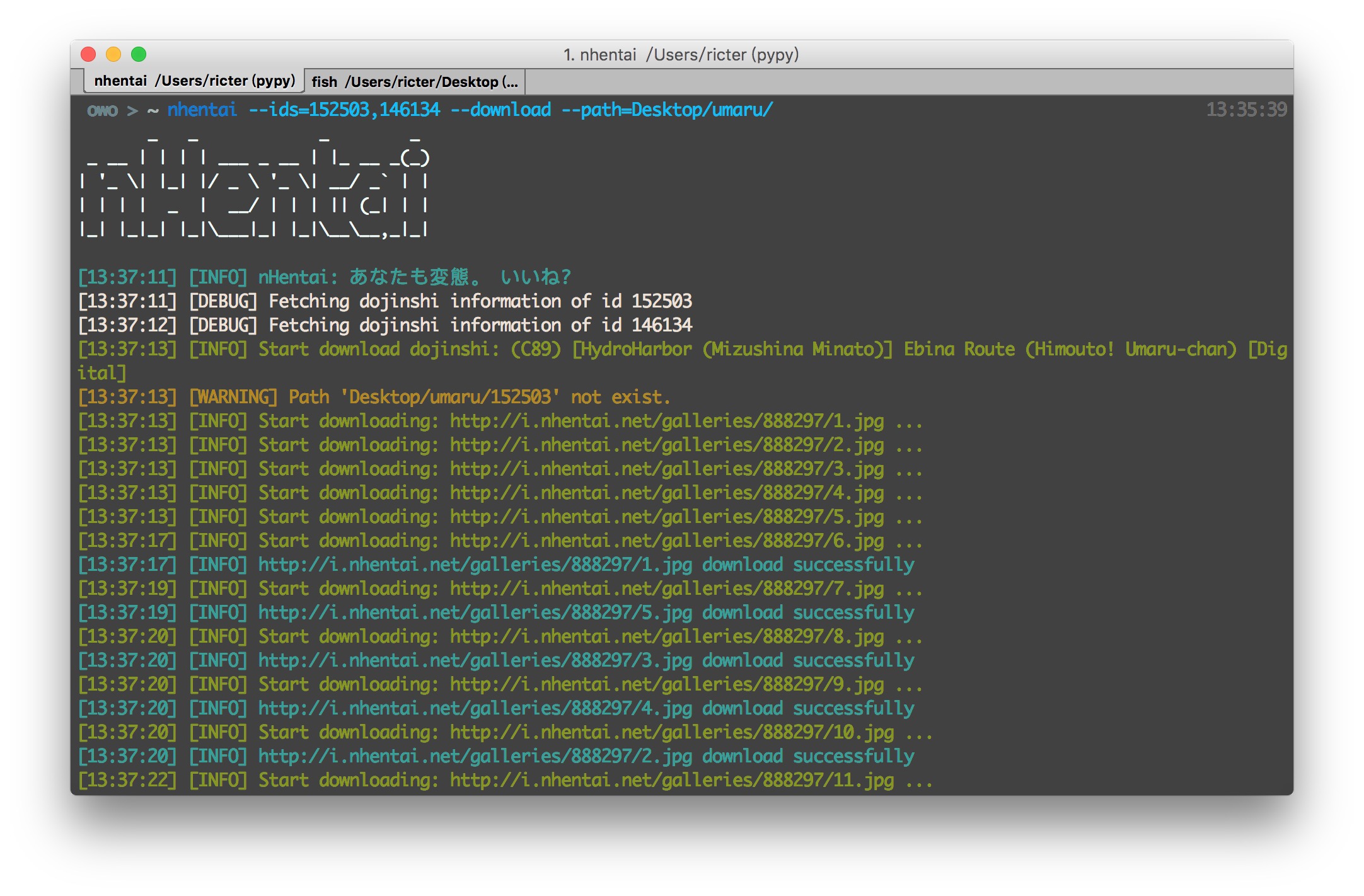
Task: Click the nhentai command word in prompt
Action: pyautogui.click(x=202, y=110)
